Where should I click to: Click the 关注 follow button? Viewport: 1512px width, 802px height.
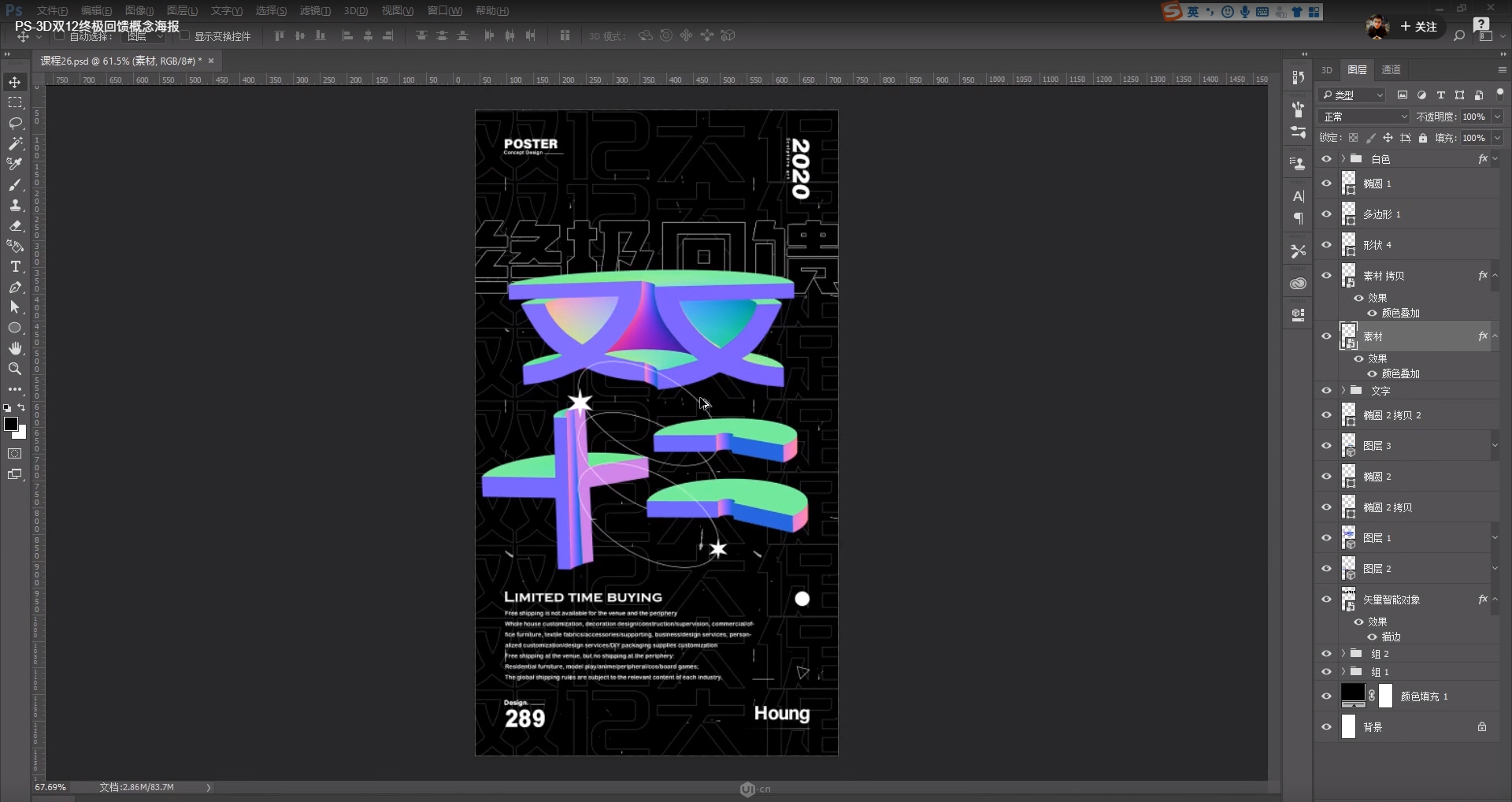coord(1419,27)
